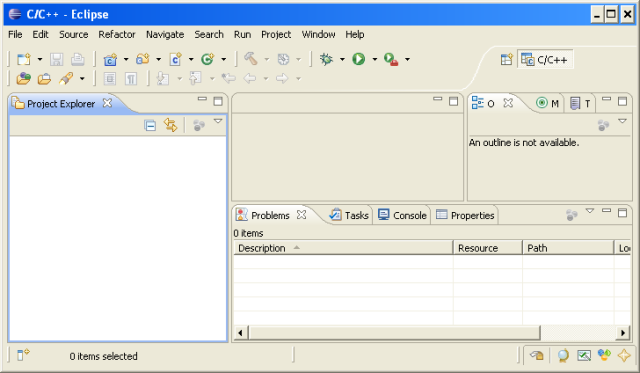The width and height of the screenshot is (640, 373).
Task: Click the Forward navigation arrow
Action: [282, 78]
